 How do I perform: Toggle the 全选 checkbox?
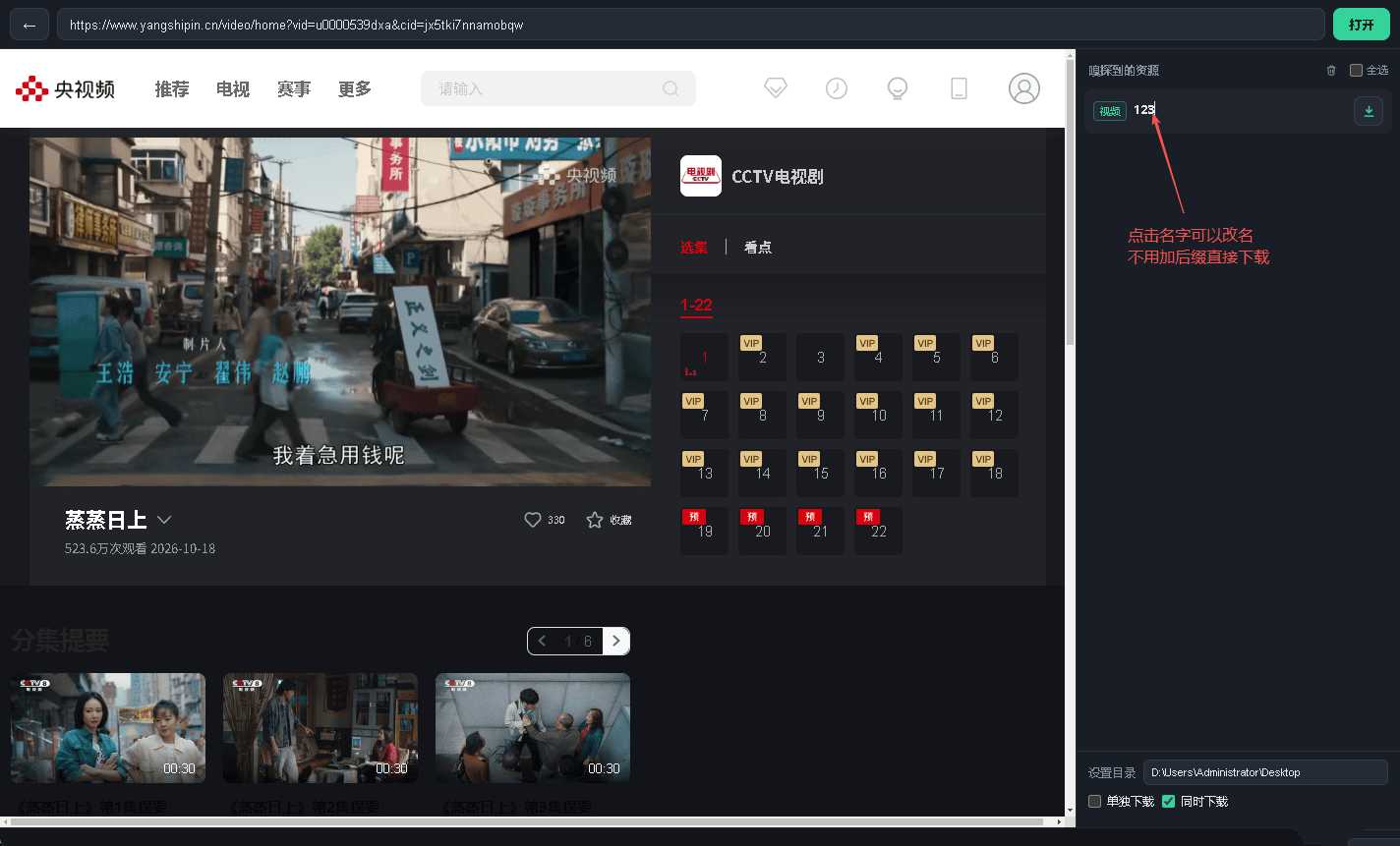point(1356,71)
